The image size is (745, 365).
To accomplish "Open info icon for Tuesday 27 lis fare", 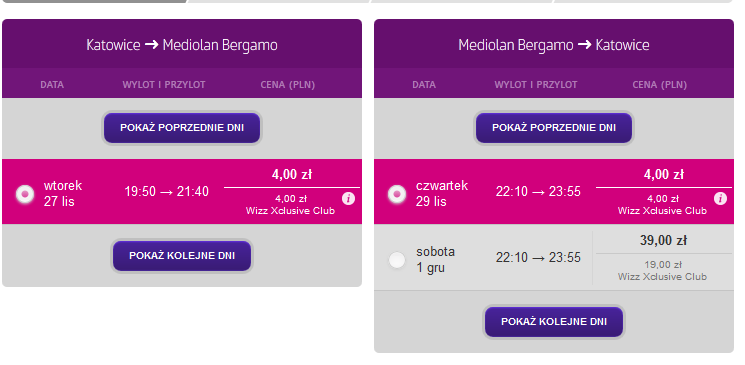I will tap(348, 199).
